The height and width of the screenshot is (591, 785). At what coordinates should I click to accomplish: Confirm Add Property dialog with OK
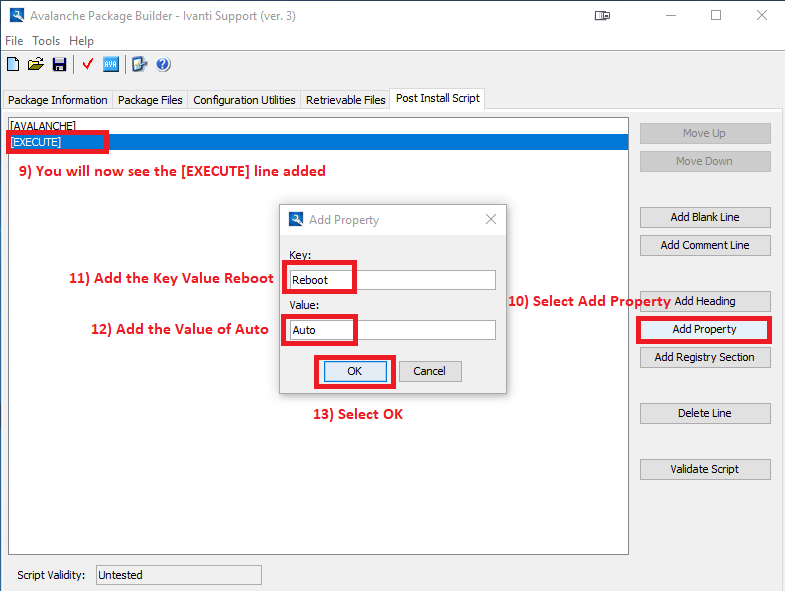pos(355,371)
